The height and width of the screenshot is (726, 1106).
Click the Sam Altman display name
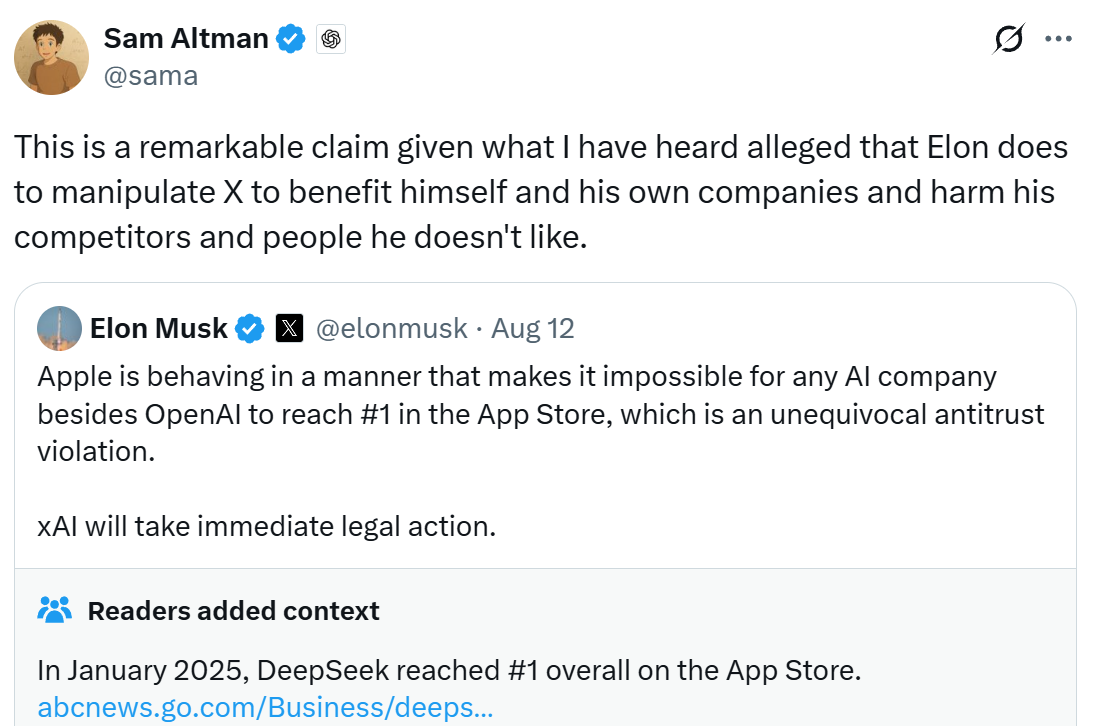click(186, 39)
